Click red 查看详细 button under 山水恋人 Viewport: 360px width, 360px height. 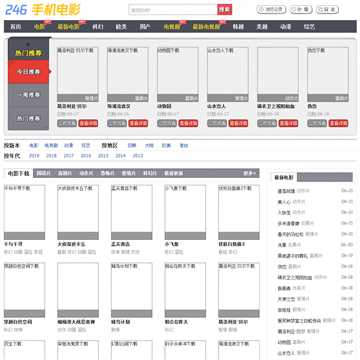click(x=238, y=123)
